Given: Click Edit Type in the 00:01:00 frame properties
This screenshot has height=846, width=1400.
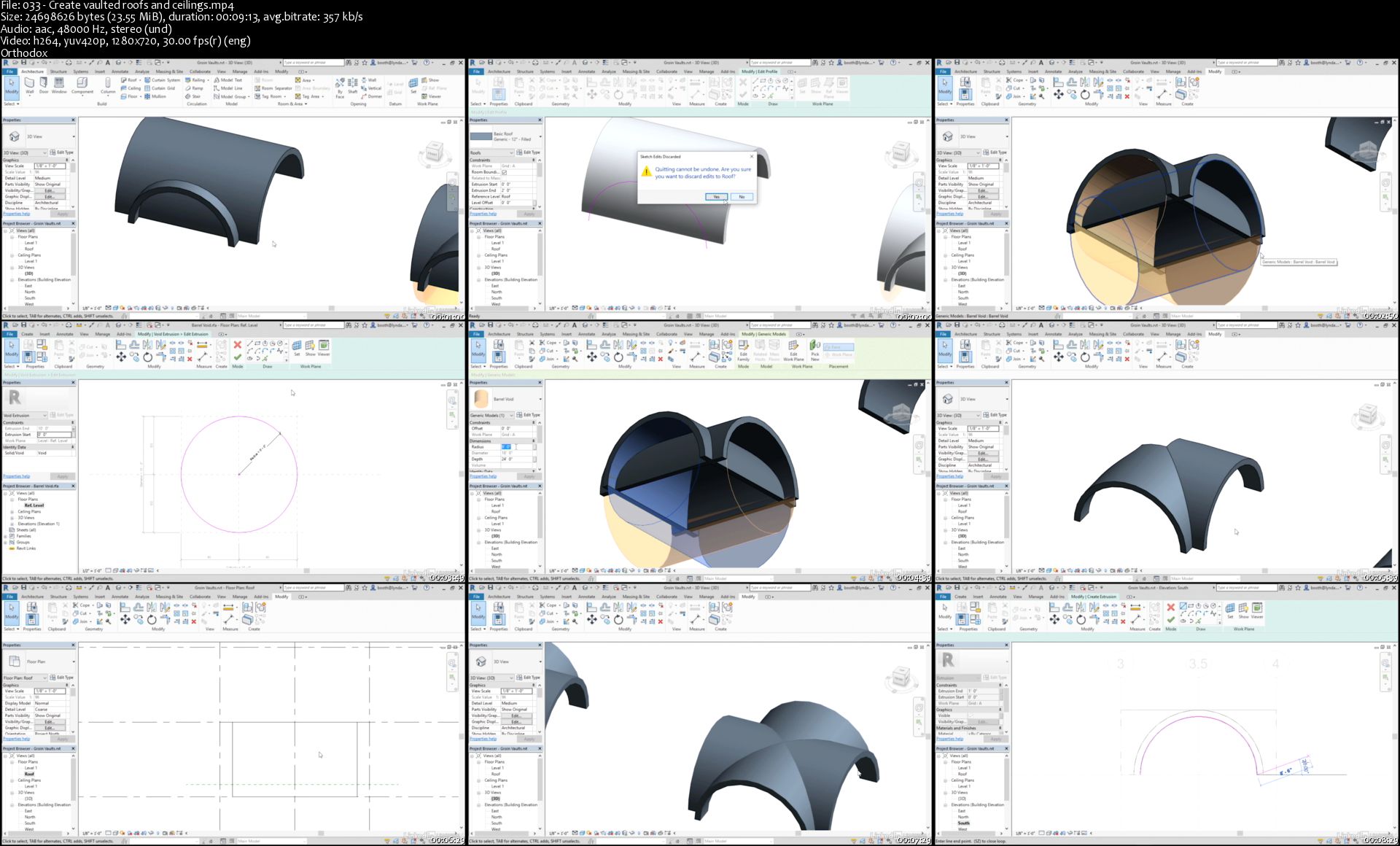Looking at the screenshot, I should tap(63, 152).
